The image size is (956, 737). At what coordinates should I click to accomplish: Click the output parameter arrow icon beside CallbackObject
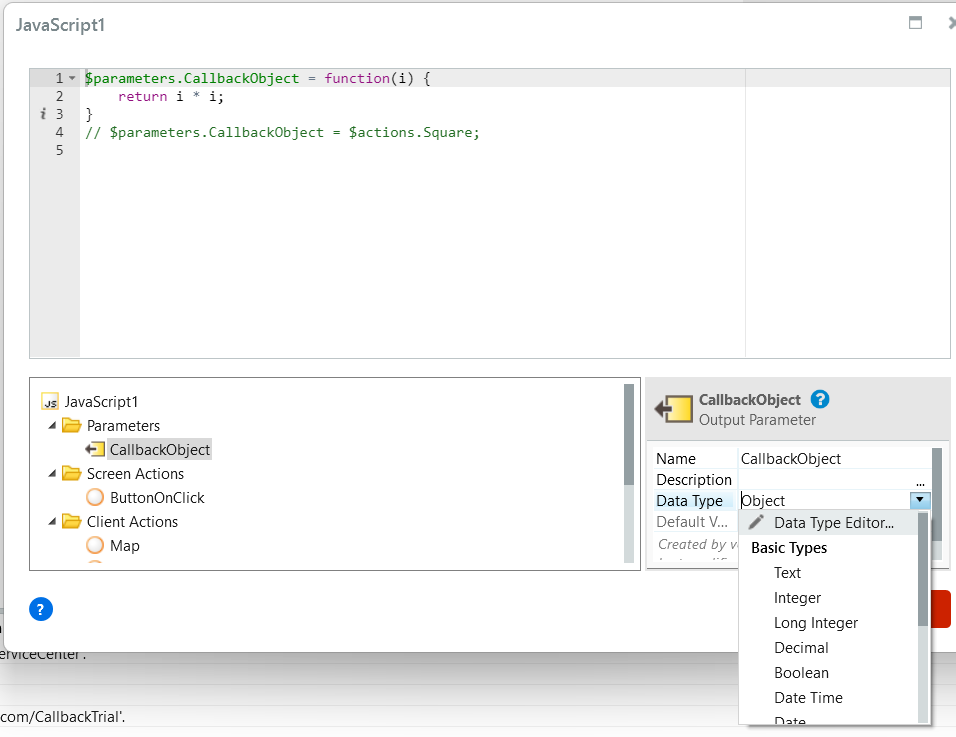coord(95,449)
